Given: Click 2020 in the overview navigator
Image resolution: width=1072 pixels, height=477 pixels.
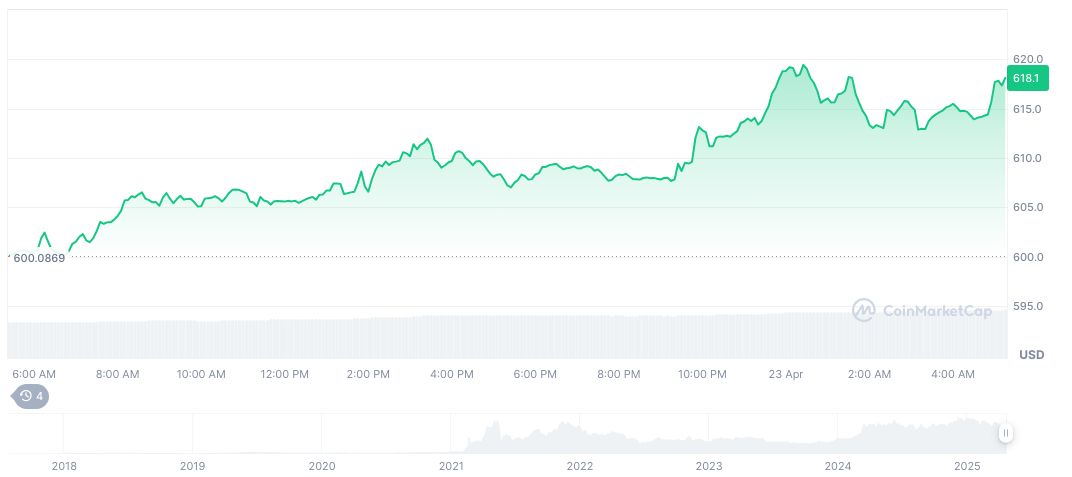Looking at the screenshot, I should 322,466.
